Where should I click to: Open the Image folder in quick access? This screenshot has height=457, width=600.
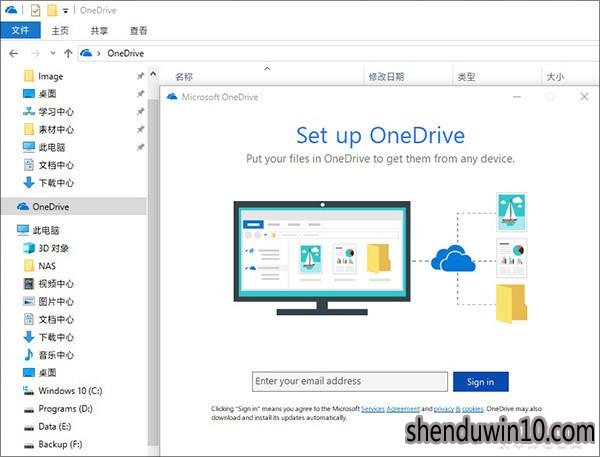pos(51,76)
